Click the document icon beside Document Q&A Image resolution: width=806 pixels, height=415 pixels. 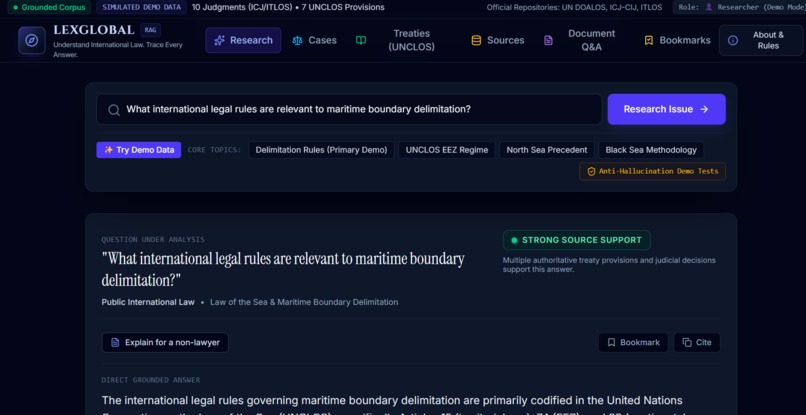coord(548,40)
